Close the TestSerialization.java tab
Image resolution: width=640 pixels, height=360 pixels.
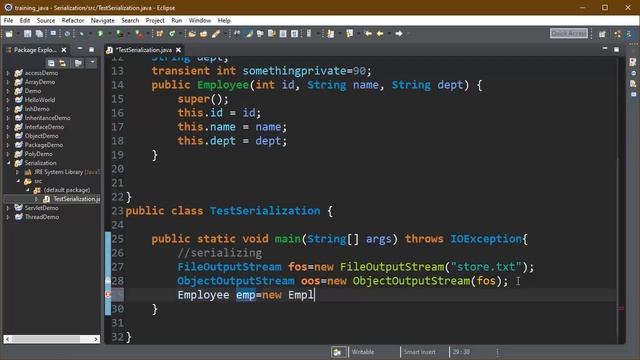point(178,50)
